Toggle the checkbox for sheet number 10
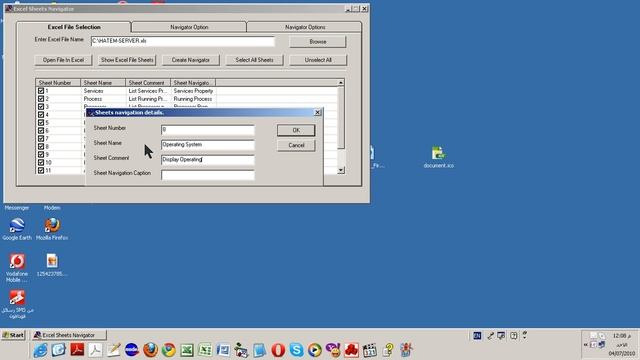Screen dimensions: 640x360 coord(41,162)
